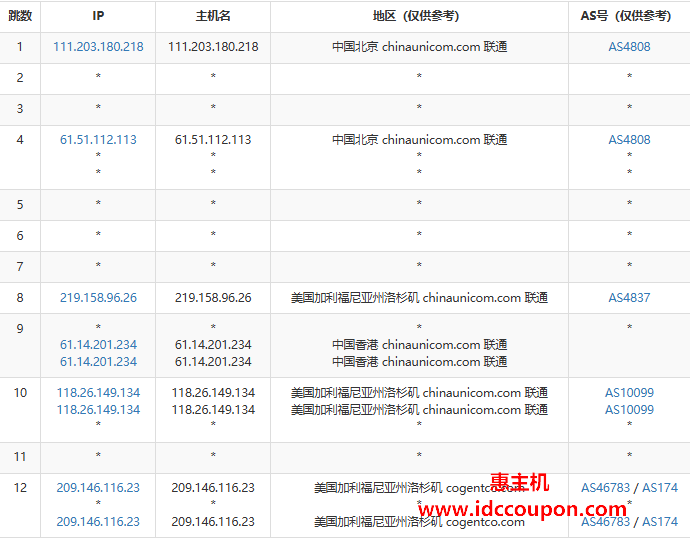The height and width of the screenshot is (539, 690).
Task: Click first 118.26.149.134 IP link in hop 10
Action: tap(98, 393)
